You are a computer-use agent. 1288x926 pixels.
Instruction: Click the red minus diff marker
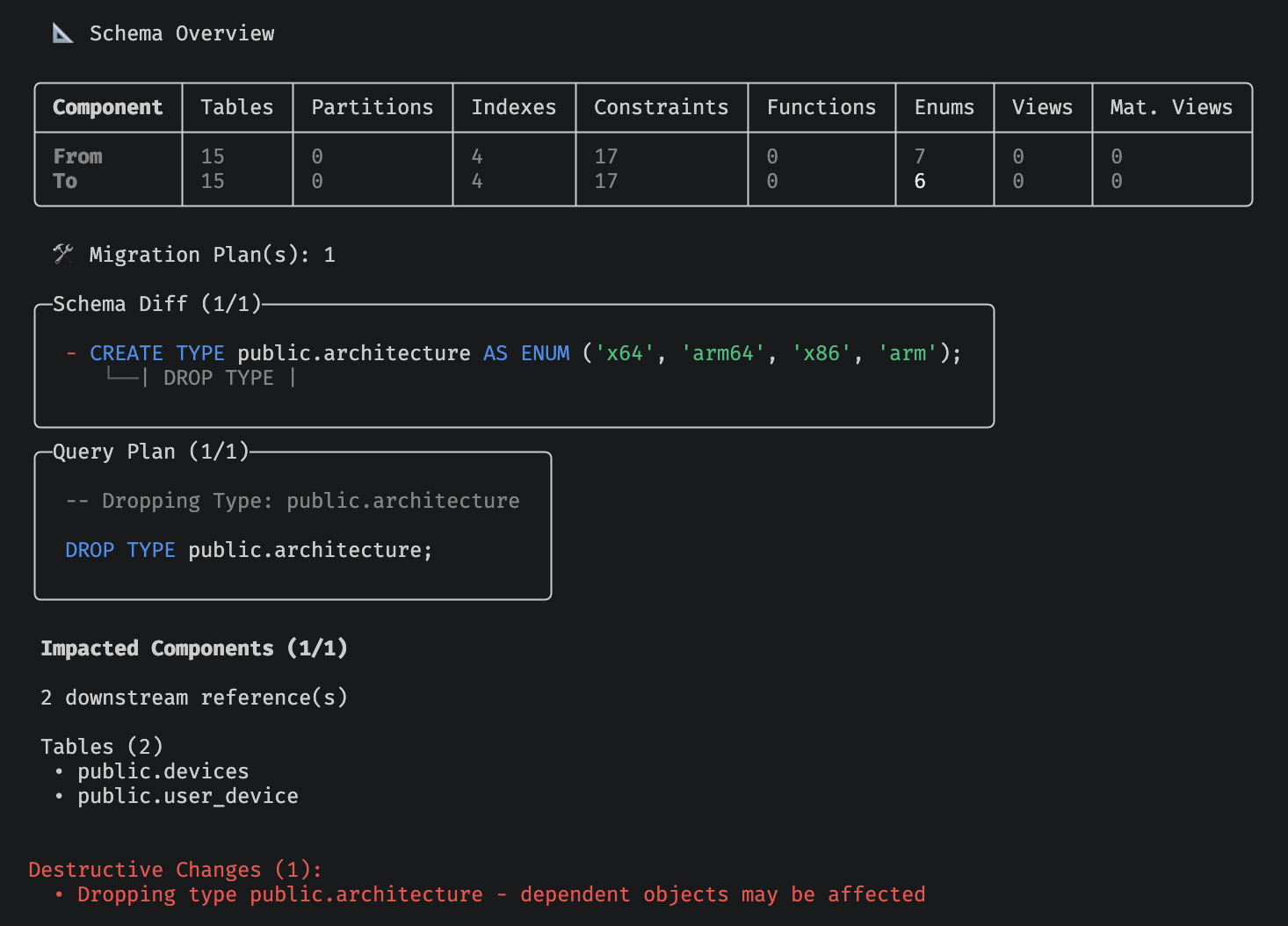tap(71, 353)
